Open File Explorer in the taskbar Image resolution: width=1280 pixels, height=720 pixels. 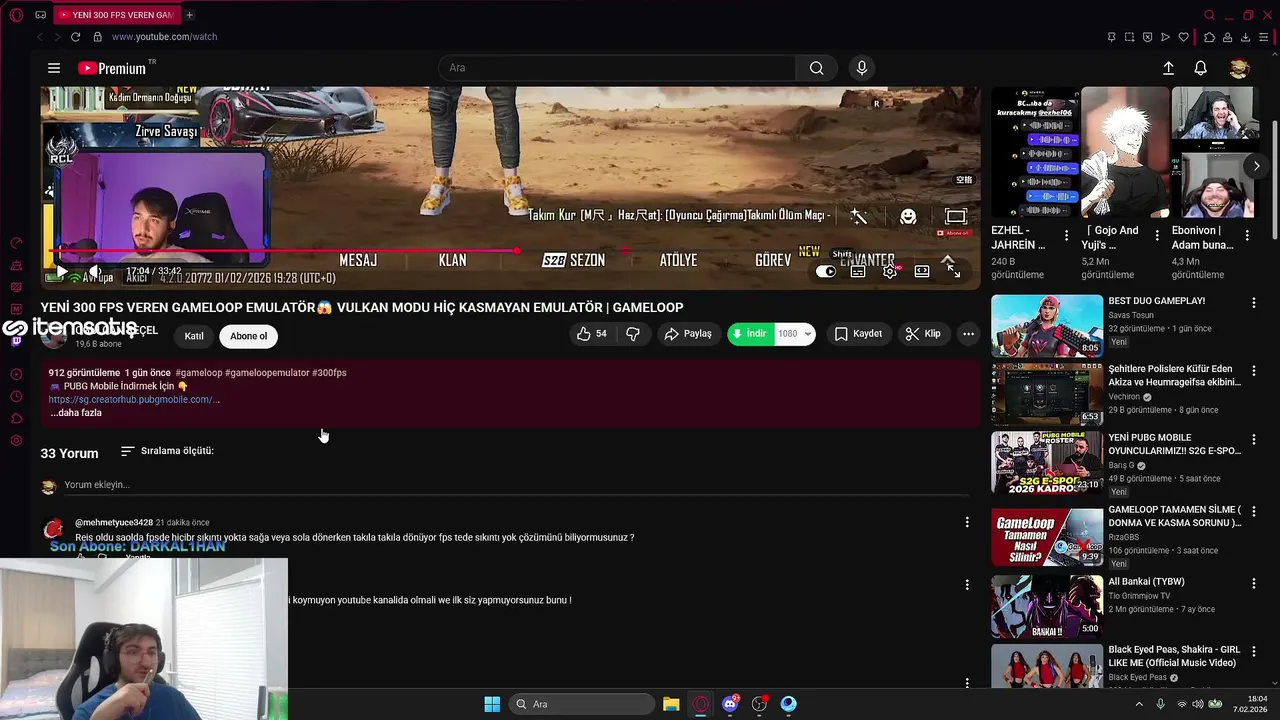click(671, 704)
